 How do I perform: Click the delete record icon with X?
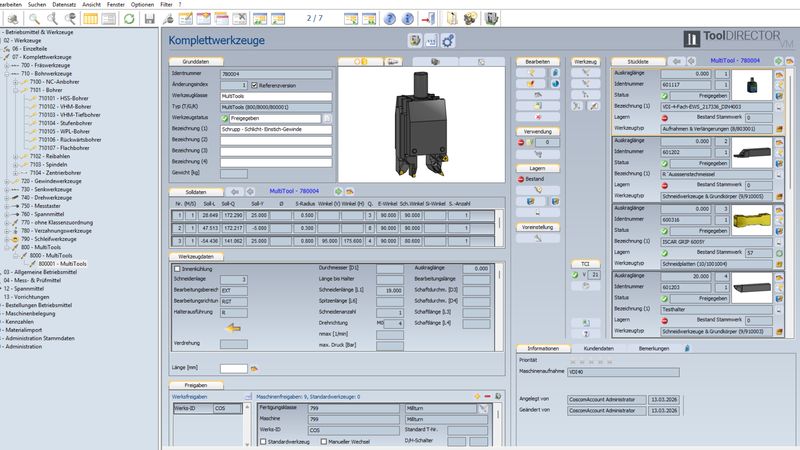tap(239, 19)
